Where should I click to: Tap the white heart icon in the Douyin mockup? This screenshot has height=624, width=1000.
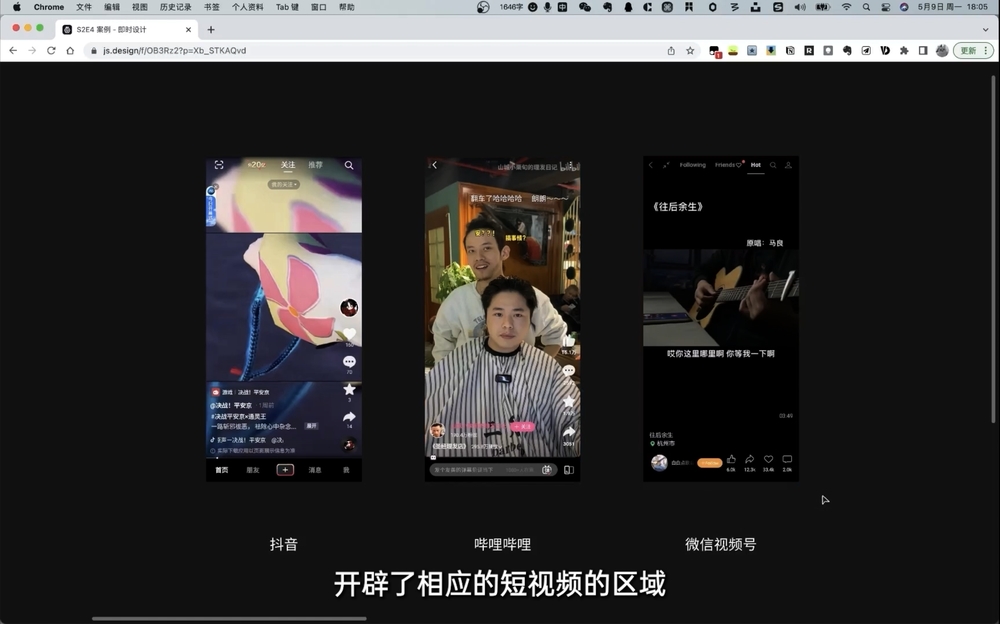tap(349, 333)
